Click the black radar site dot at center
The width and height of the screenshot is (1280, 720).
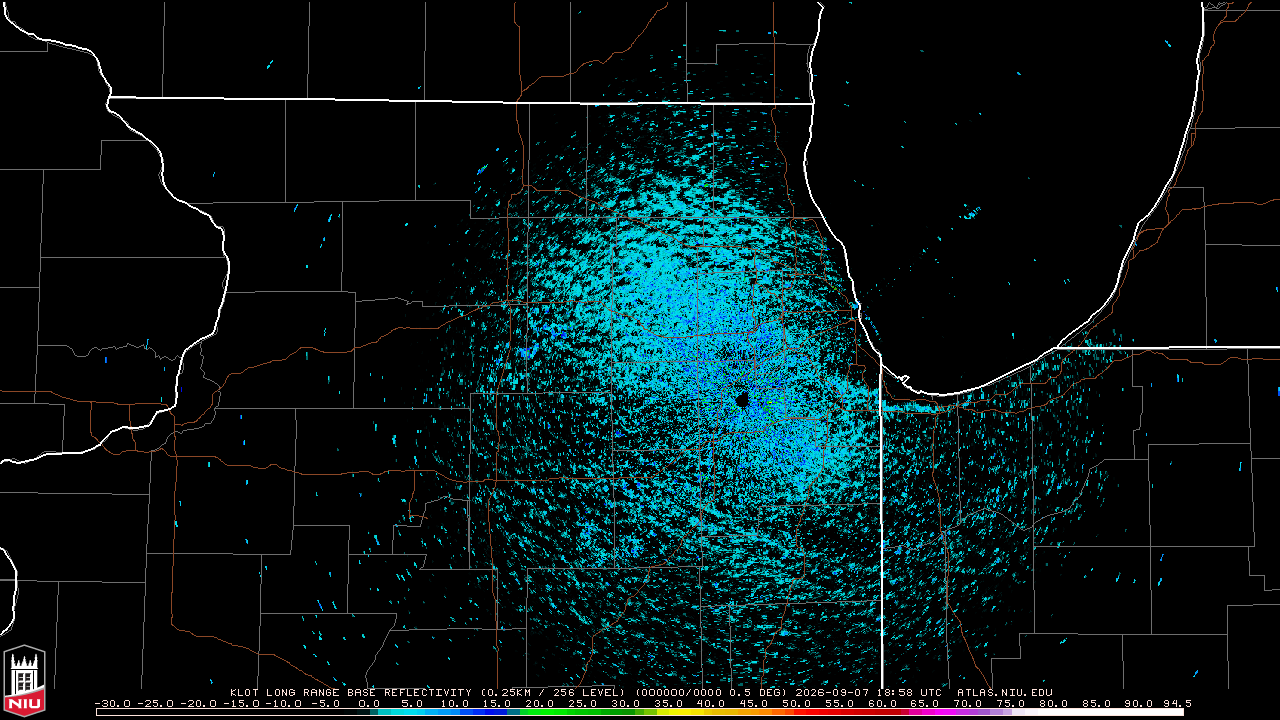tap(742, 400)
